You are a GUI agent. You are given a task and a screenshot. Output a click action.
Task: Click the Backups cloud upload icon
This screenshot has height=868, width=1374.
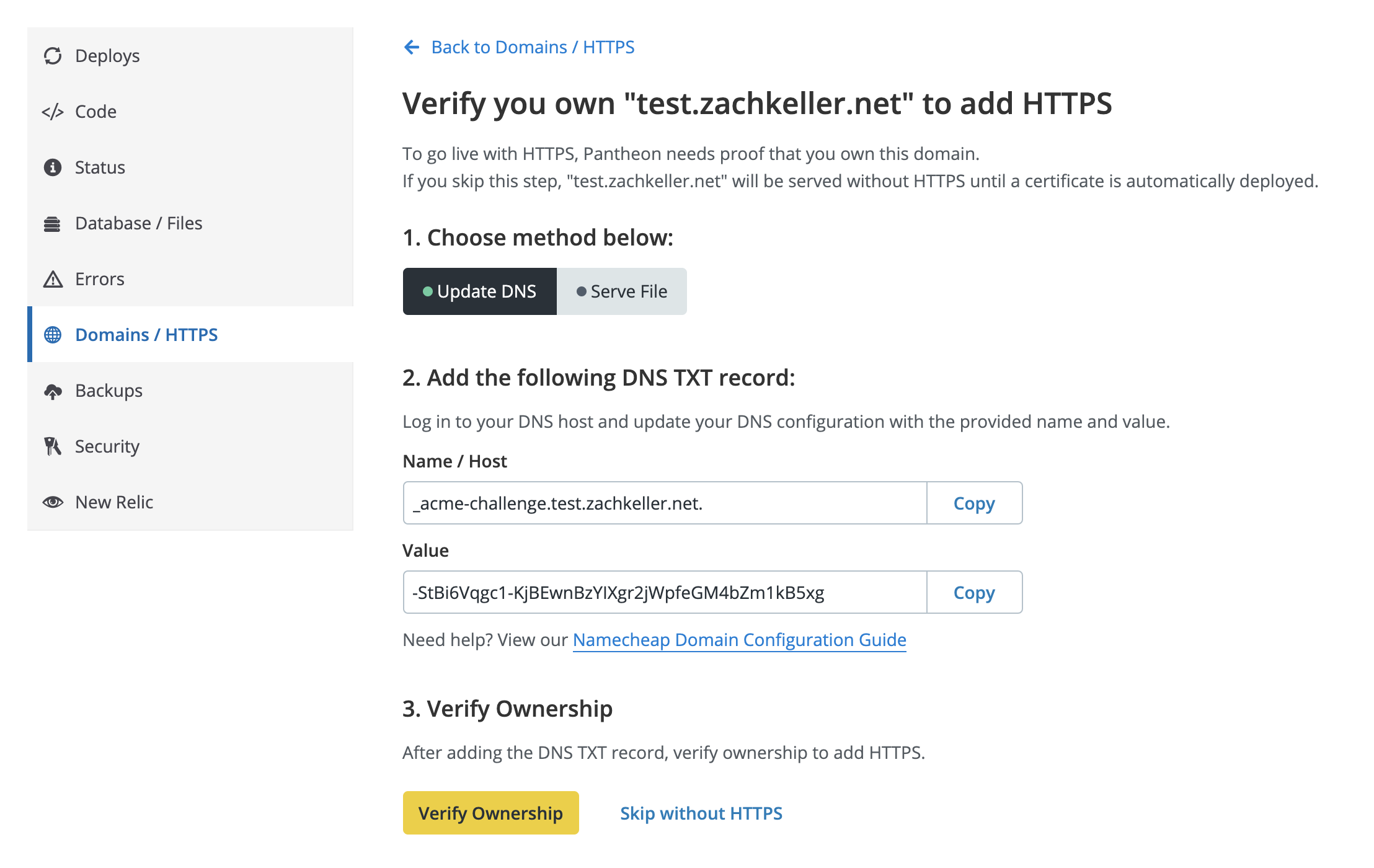coord(53,390)
